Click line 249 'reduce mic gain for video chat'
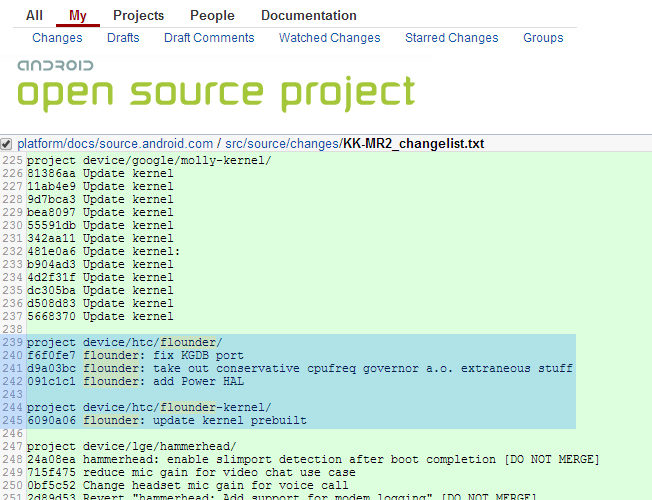This screenshot has height=500, width=652. (x=191, y=473)
